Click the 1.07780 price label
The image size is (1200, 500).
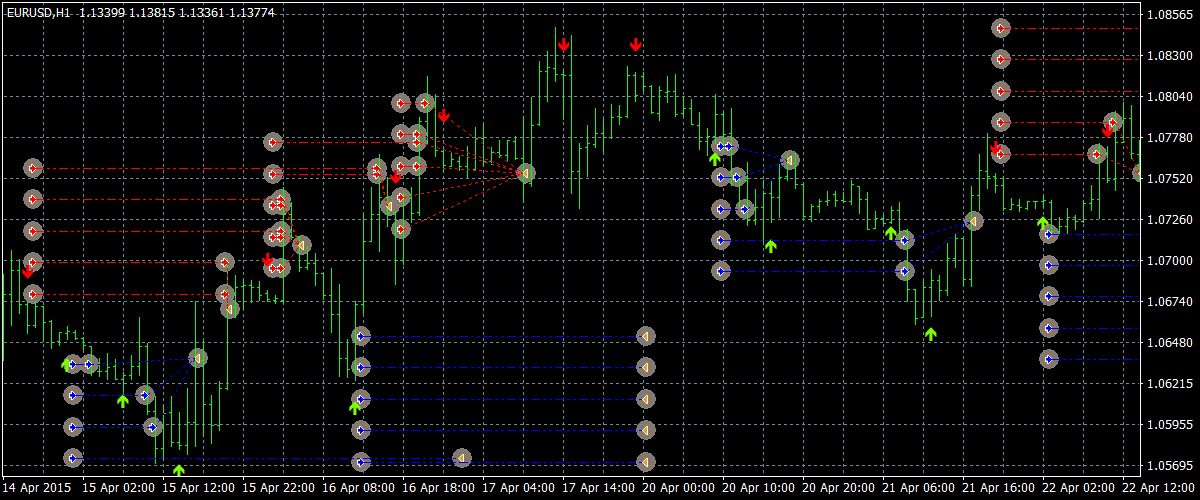tap(1170, 138)
